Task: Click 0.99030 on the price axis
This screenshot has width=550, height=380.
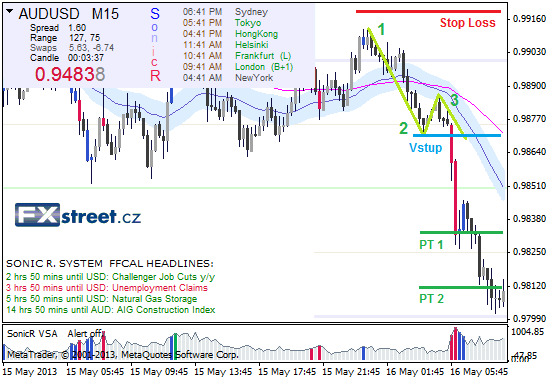Action: click(x=529, y=52)
